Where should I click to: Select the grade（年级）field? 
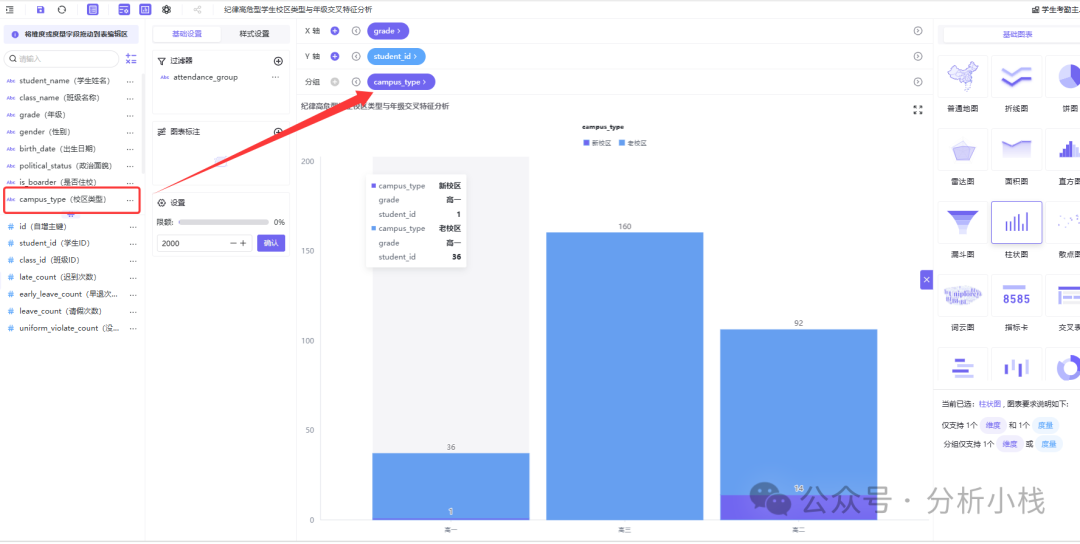pos(43,114)
